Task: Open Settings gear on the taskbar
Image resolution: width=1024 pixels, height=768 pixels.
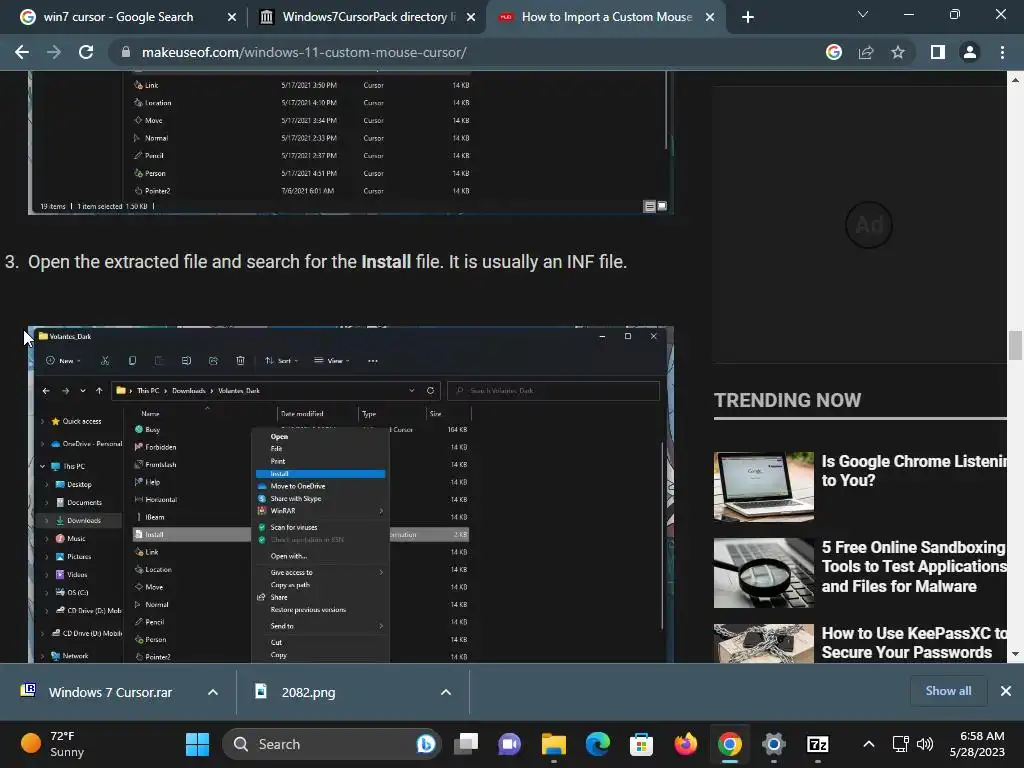Action: (x=774, y=744)
